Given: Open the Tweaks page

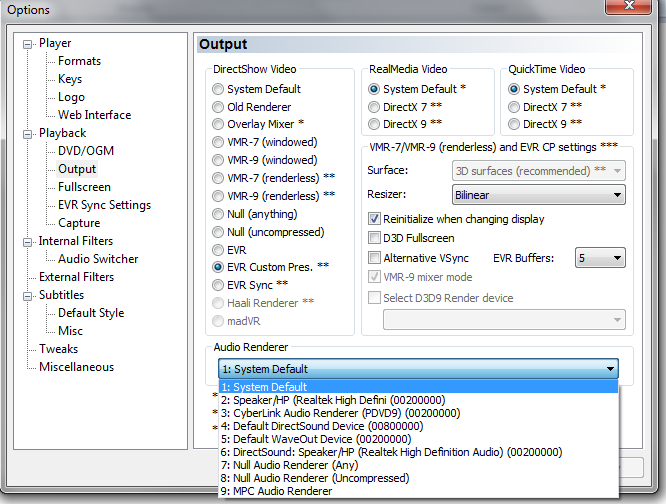Looking at the screenshot, I should (59, 349).
